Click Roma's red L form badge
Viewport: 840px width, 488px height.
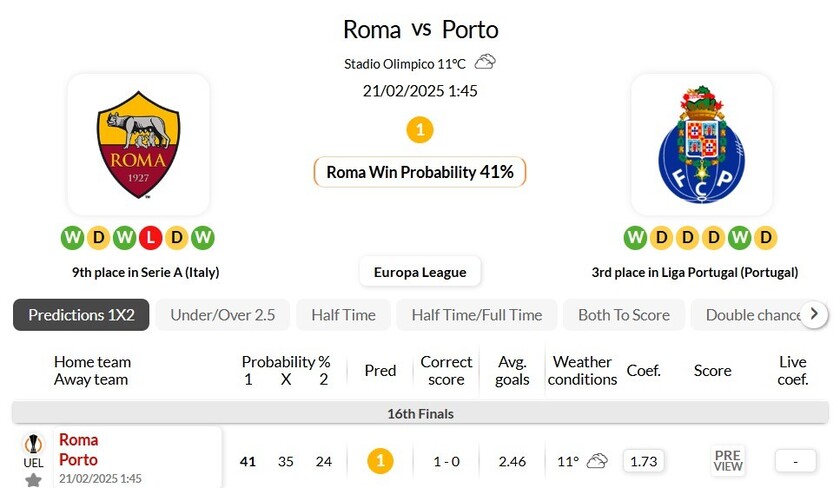pos(150,238)
